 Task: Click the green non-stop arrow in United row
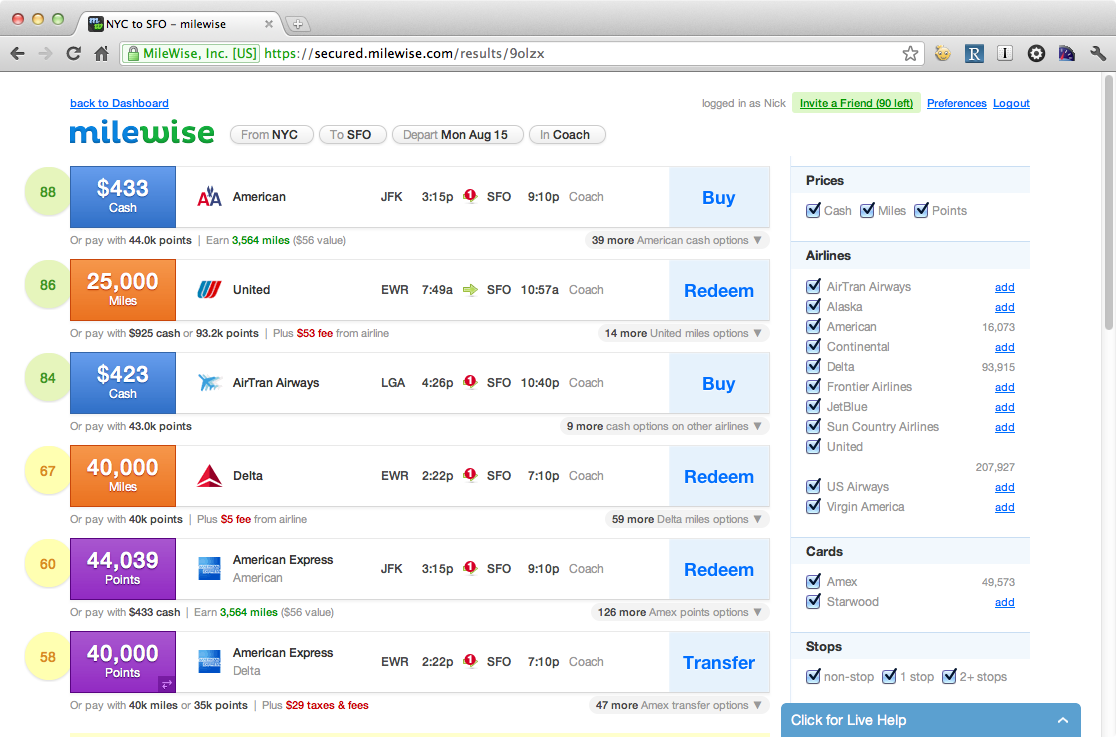click(470, 290)
